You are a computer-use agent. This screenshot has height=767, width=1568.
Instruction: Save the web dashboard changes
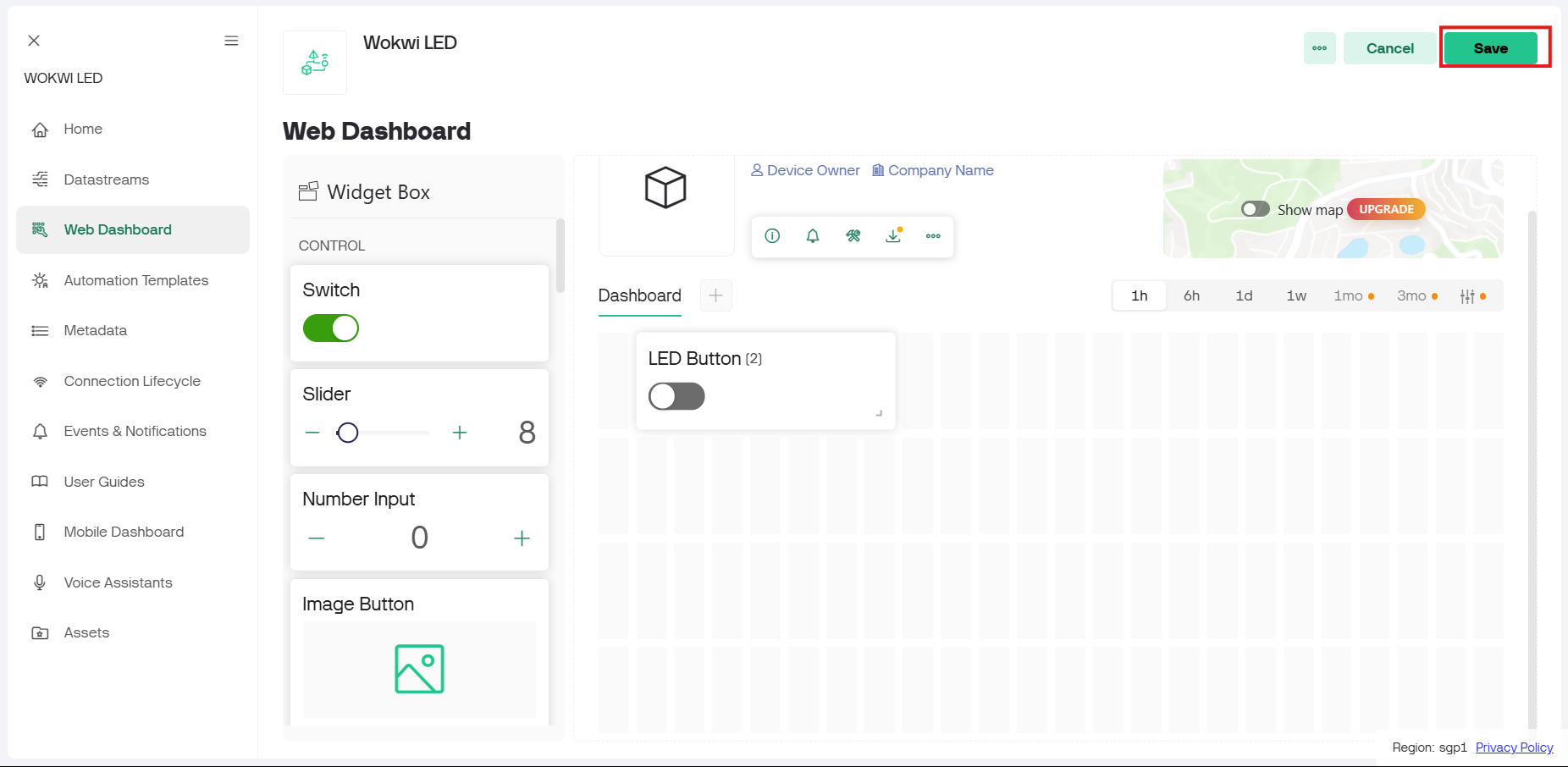coord(1490,48)
